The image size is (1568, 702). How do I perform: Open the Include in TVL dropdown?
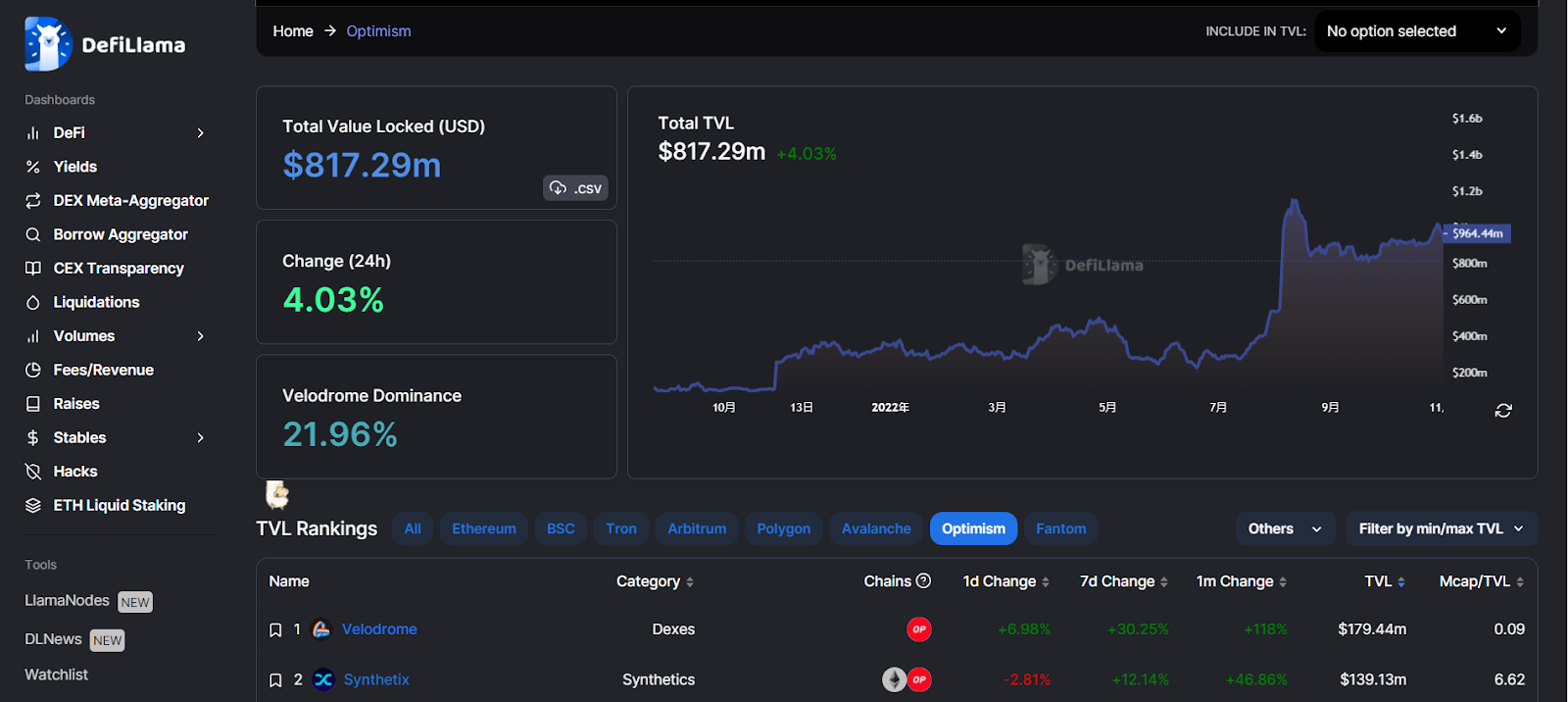click(x=1417, y=31)
